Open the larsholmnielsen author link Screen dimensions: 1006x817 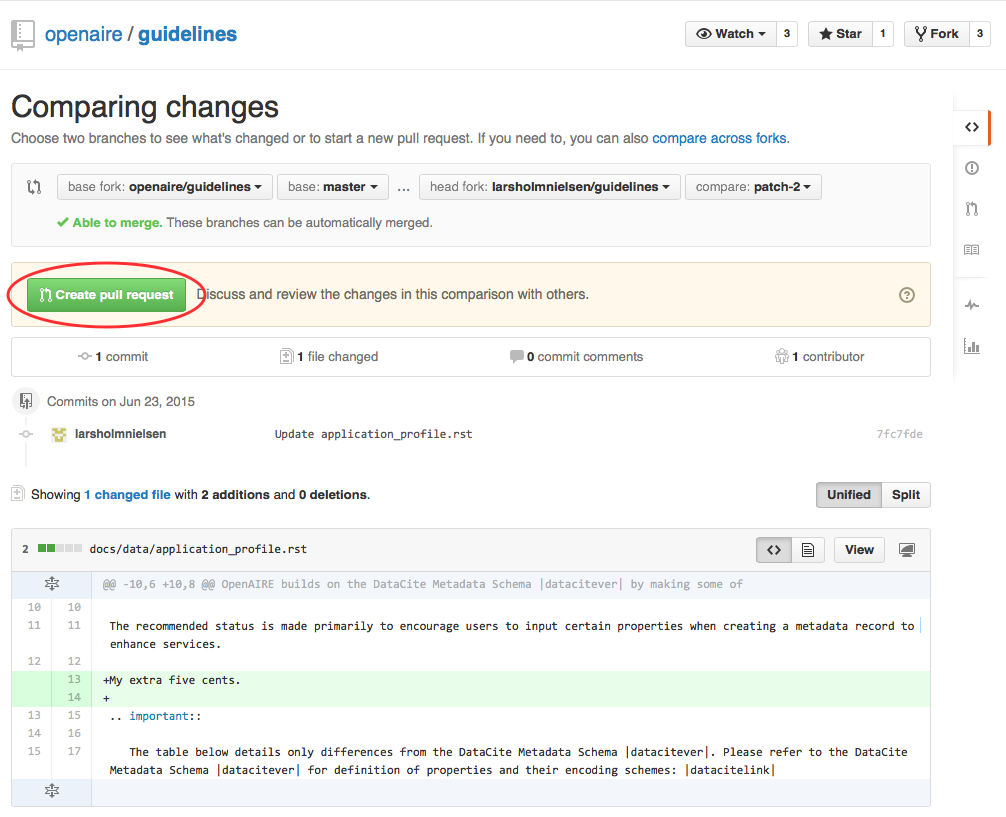[121, 434]
